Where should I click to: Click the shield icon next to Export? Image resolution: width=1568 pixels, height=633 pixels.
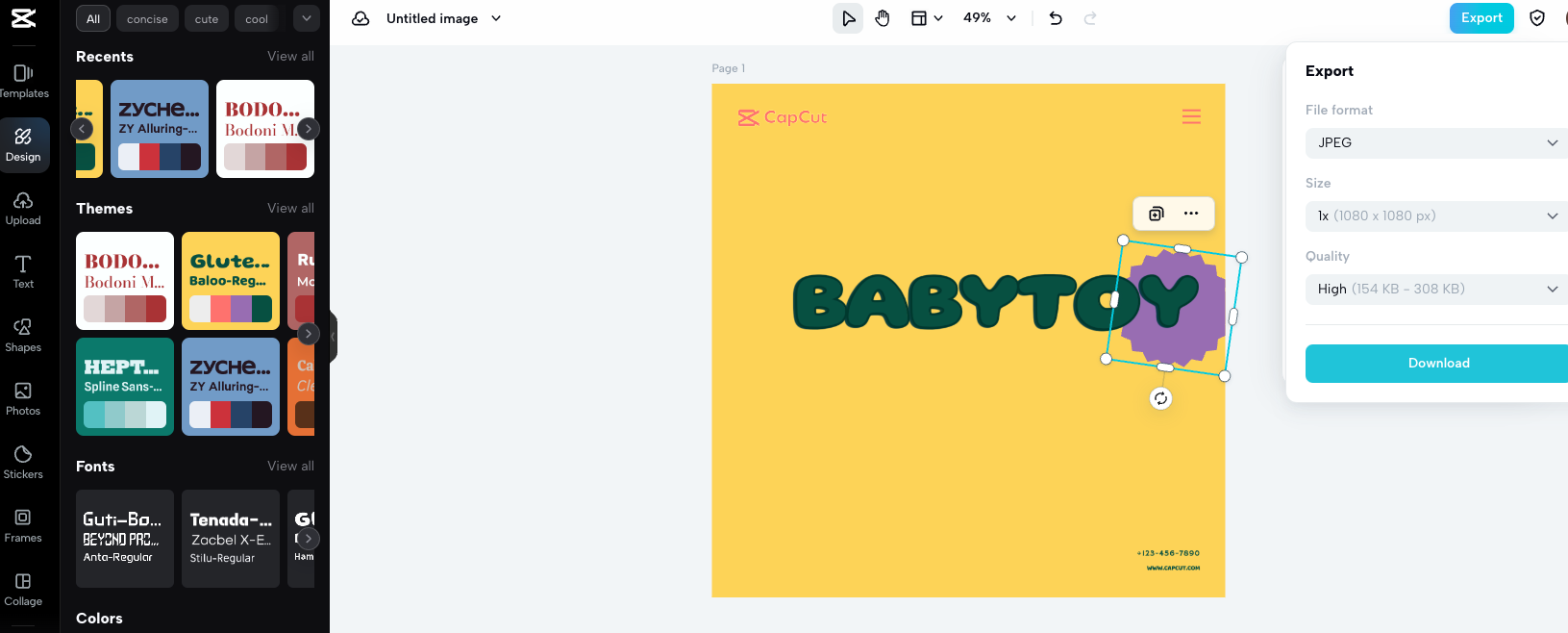click(1537, 18)
